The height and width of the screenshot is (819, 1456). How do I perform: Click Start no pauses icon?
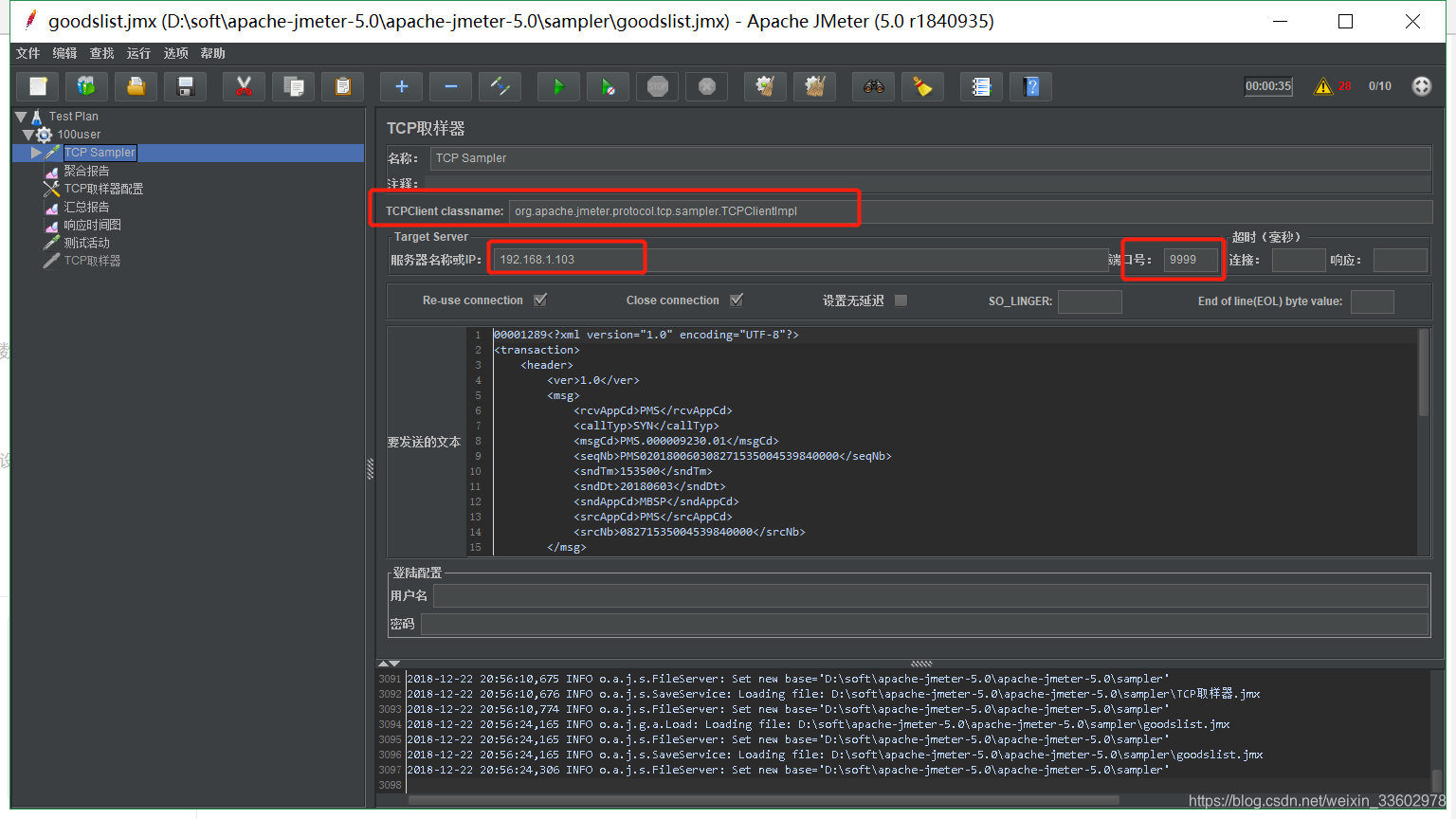pyautogui.click(x=608, y=86)
